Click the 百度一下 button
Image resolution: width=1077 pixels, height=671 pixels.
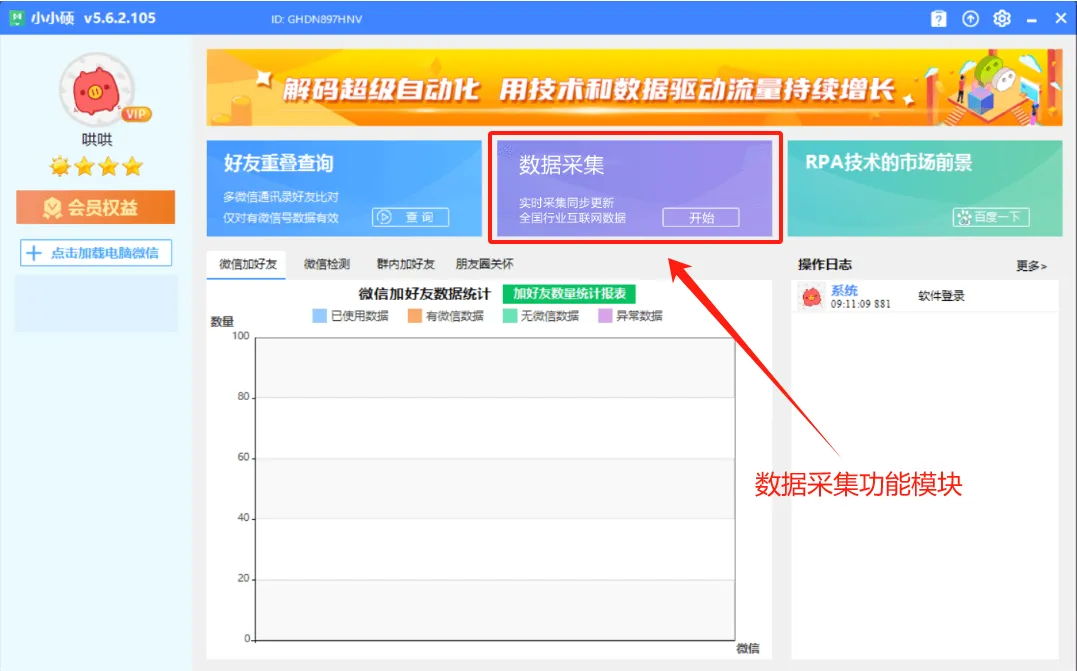click(991, 217)
